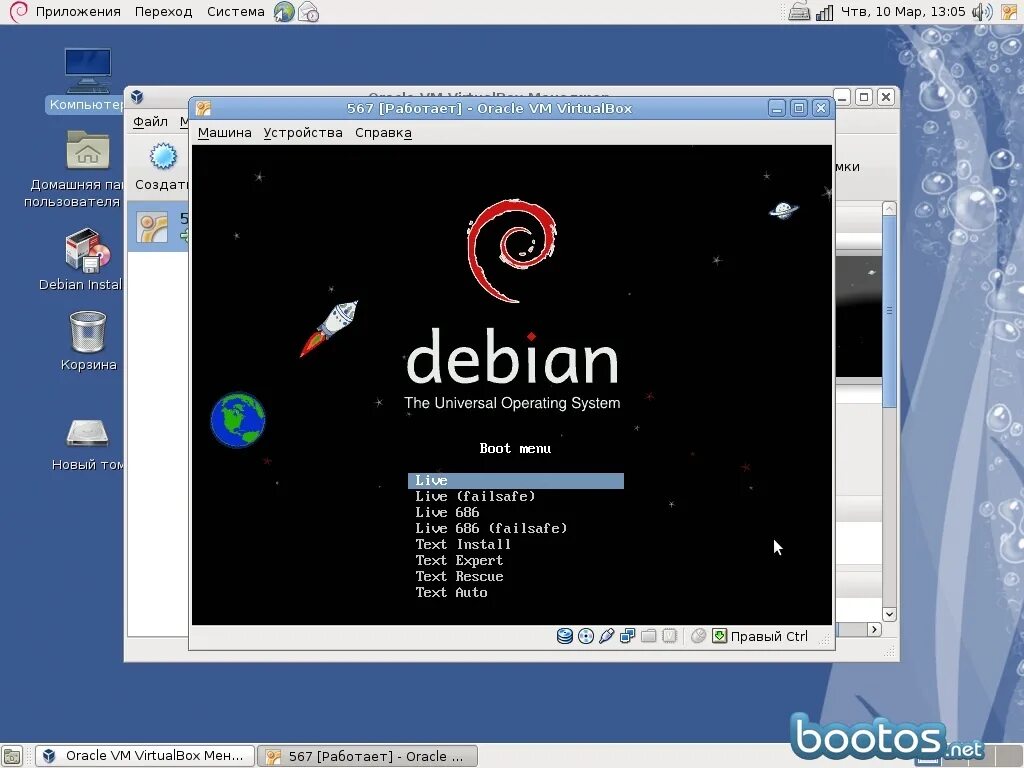Open the Корзина trash bin icon
Viewport: 1024px width, 768px height.
pyautogui.click(x=88, y=331)
